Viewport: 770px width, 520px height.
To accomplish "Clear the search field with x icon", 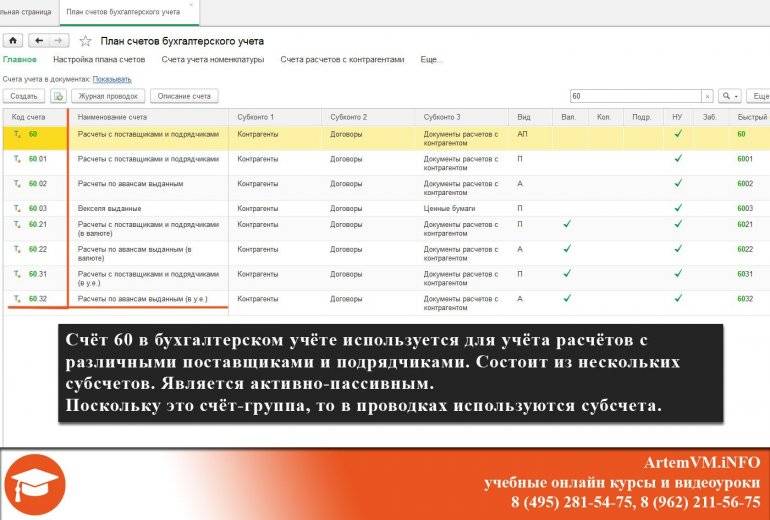I will click(x=707, y=96).
